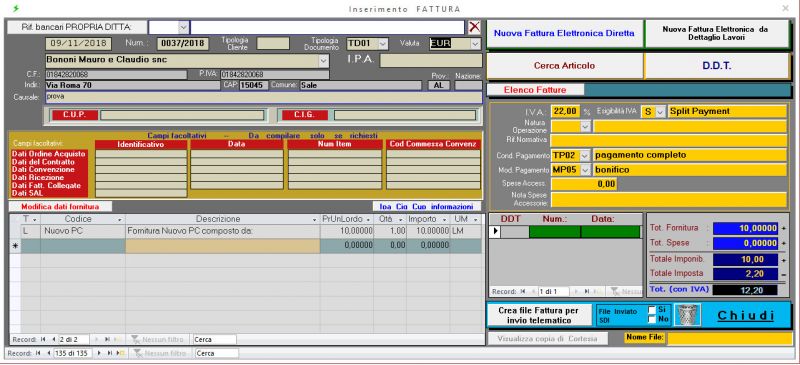Open the Esigibilità IVA dropdown
The height and width of the screenshot is (365, 800).
660,111
